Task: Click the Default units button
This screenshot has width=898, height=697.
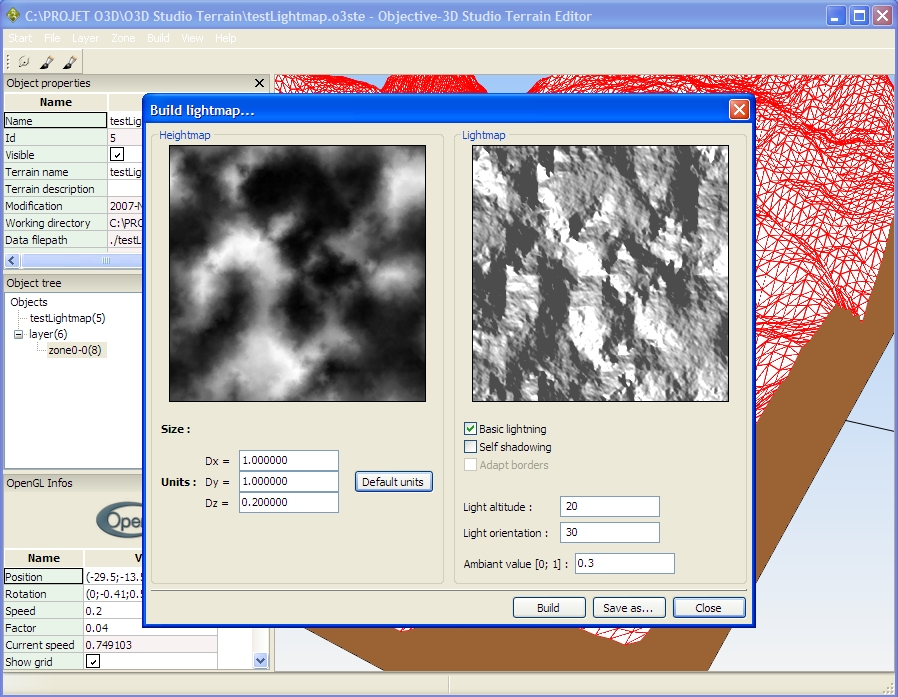Action: (393, 482)
